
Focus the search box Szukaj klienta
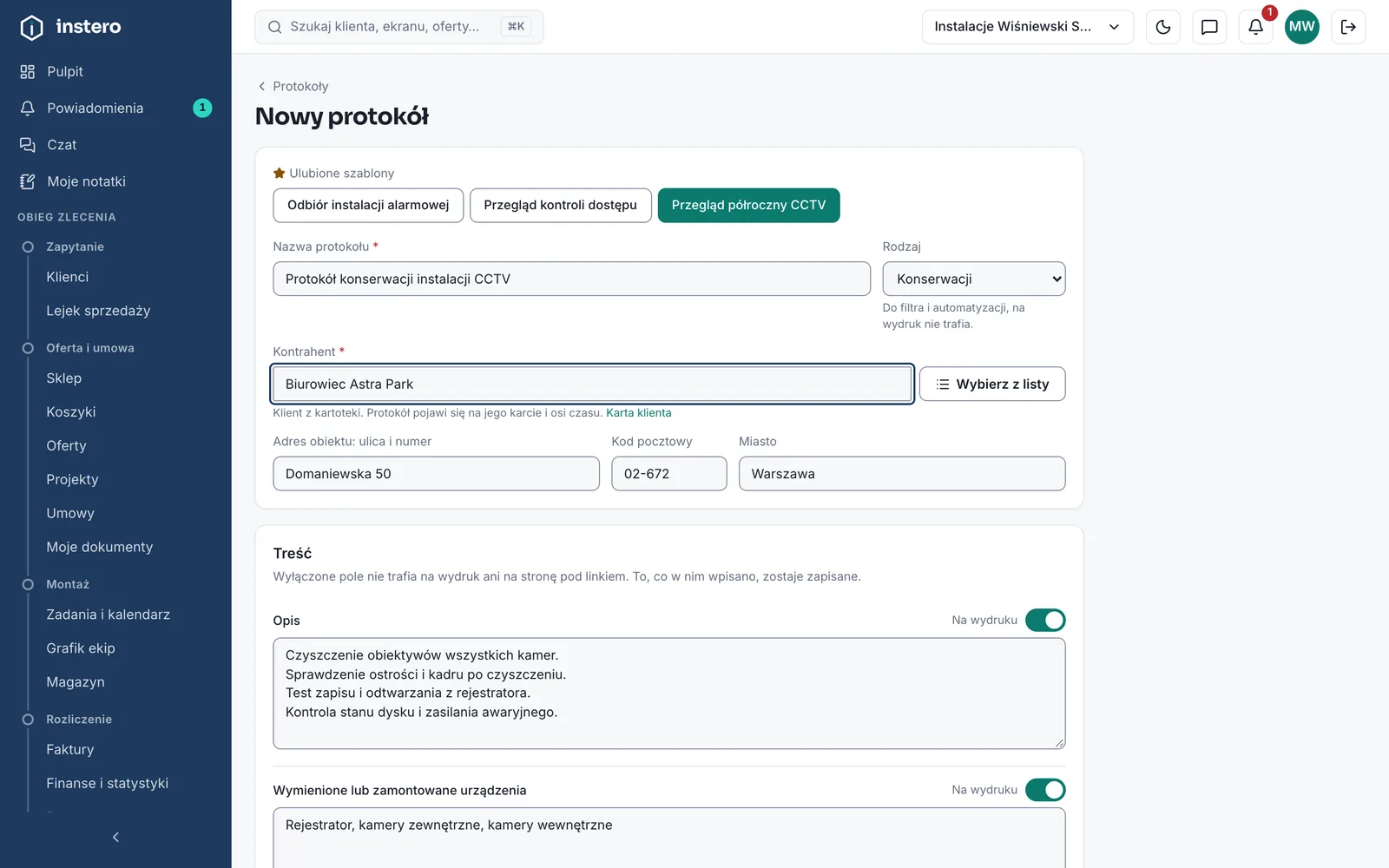pyautogui.click(x=399, y=27)
